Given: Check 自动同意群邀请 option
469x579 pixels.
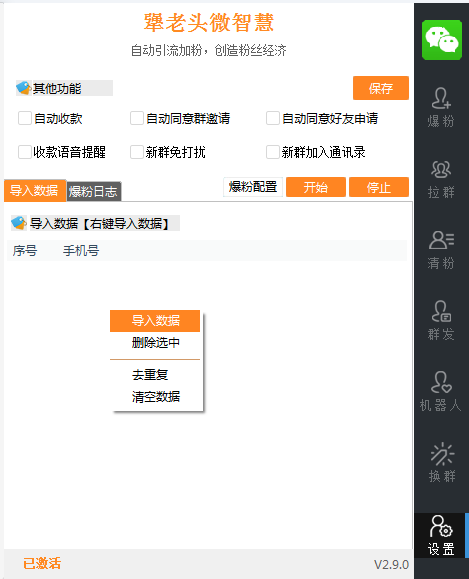Looking at the screenshot, I should click(137, 119).
